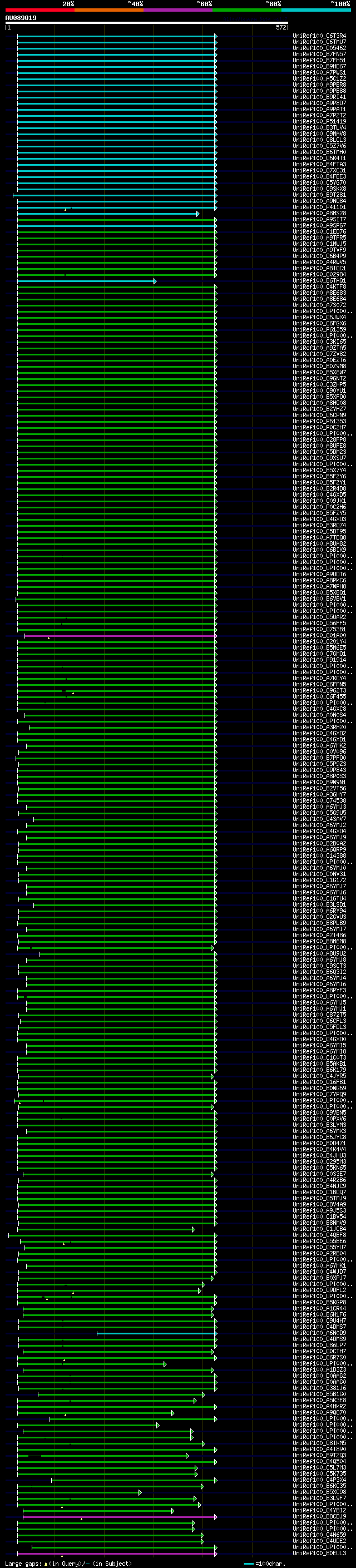Select subject label UniRef100_Q8IKM5
356x1568 pixels.
(319, 1443)
